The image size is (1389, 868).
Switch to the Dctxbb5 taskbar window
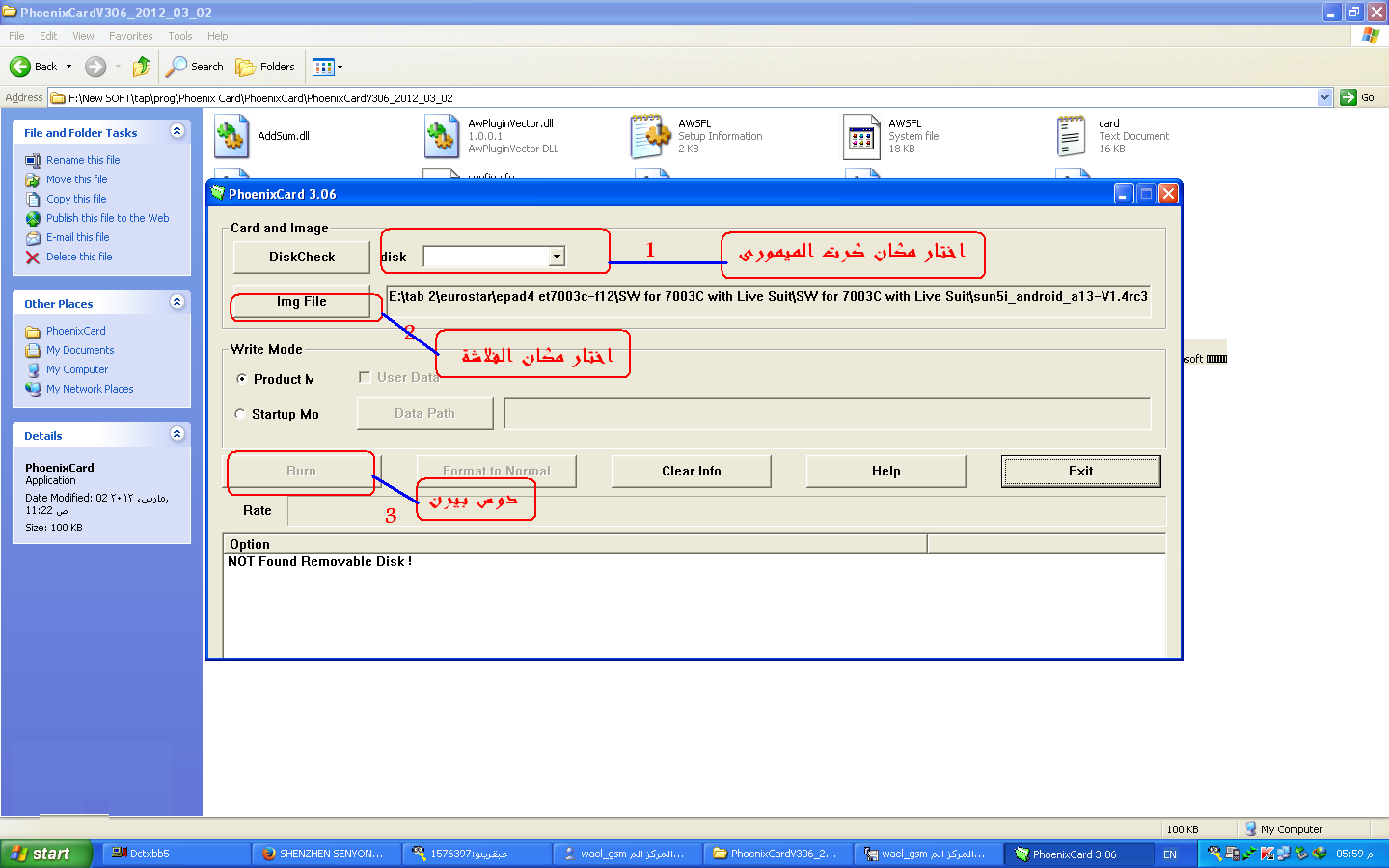[176, 854]
